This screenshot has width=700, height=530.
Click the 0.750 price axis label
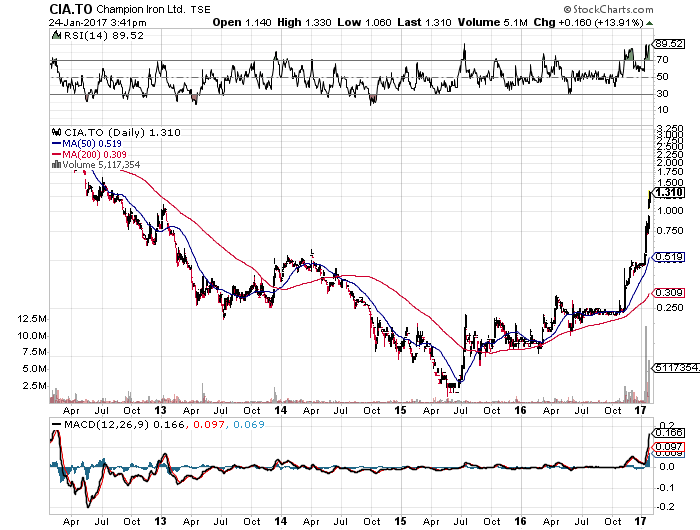[670, 231]
